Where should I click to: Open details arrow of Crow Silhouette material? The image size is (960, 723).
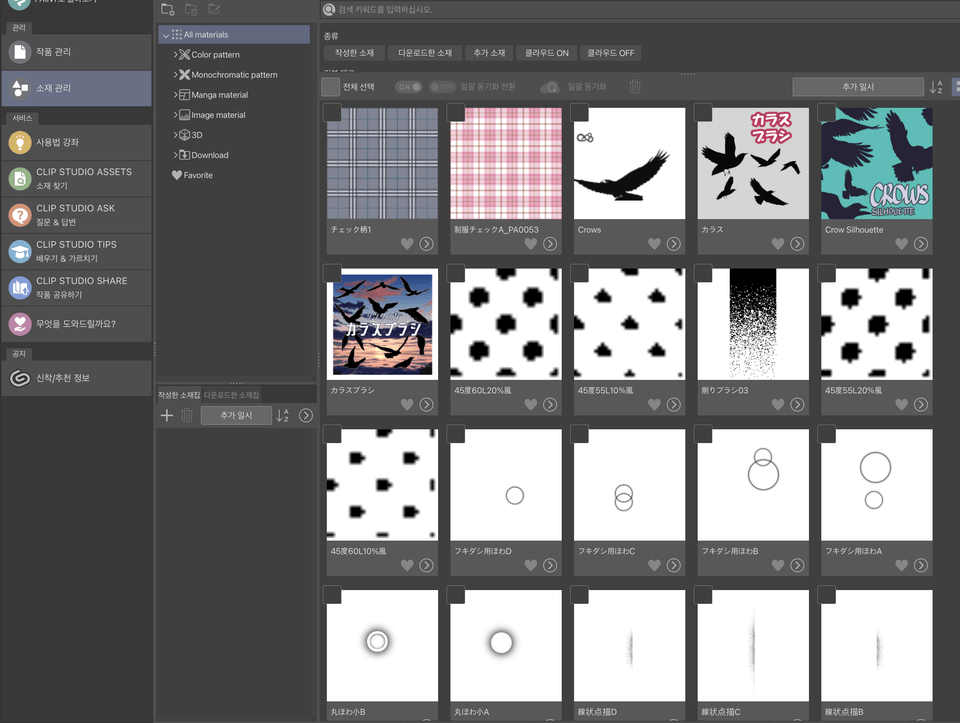pyautogui.click(x=921, y=244)
